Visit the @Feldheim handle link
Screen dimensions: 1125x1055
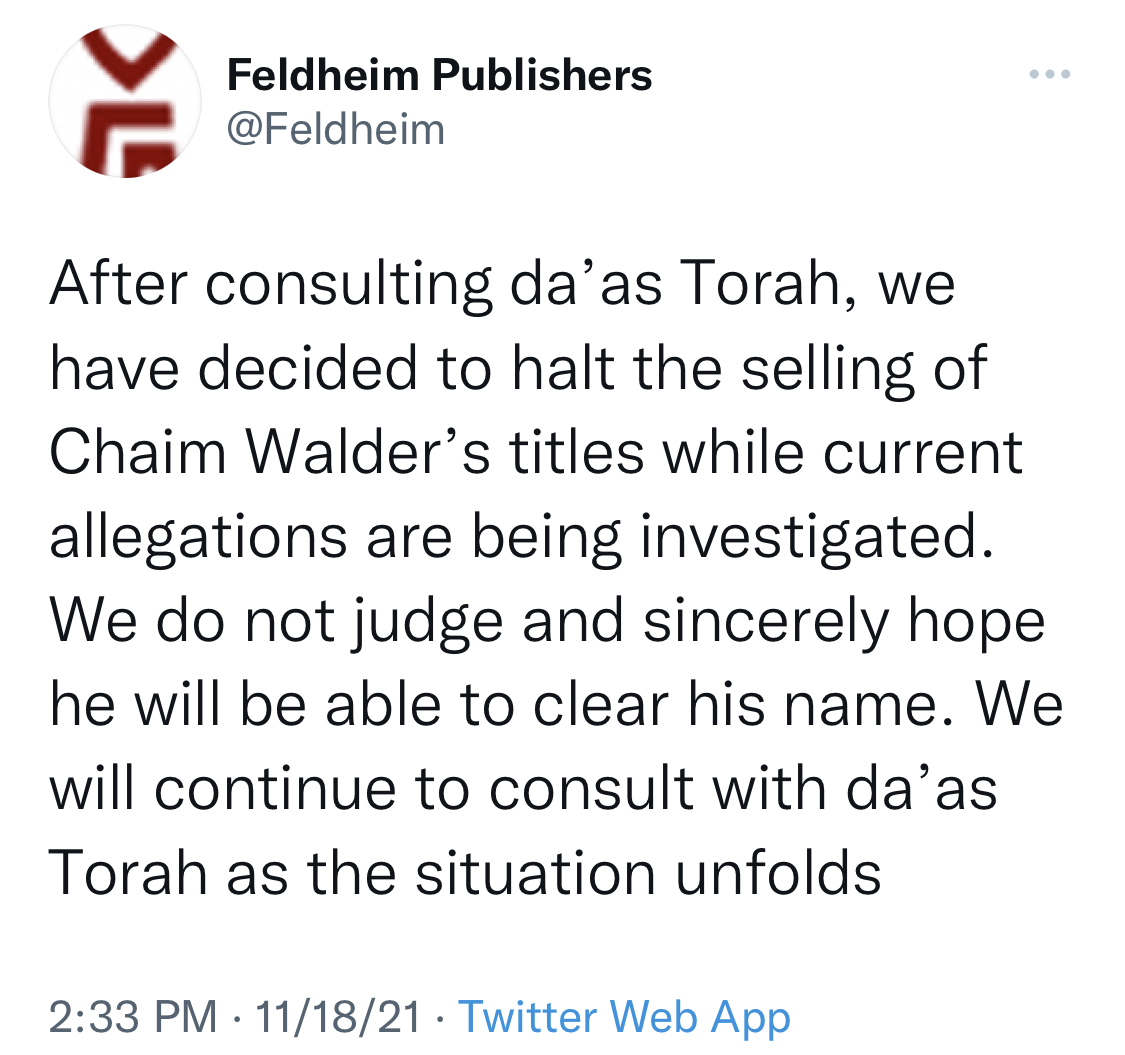click(x=336, y=129)
